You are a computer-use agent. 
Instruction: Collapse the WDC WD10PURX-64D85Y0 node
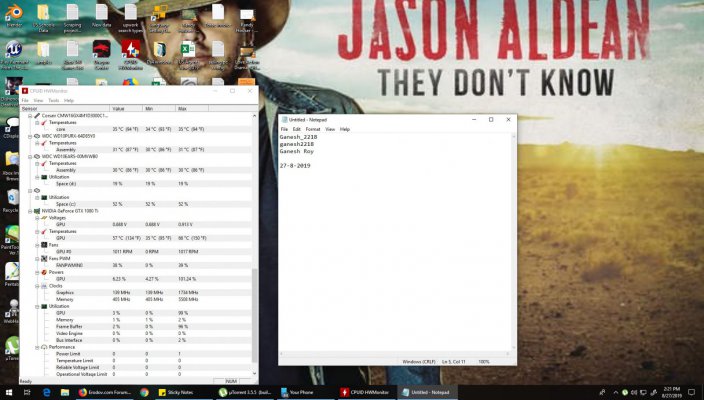[30, 136]
